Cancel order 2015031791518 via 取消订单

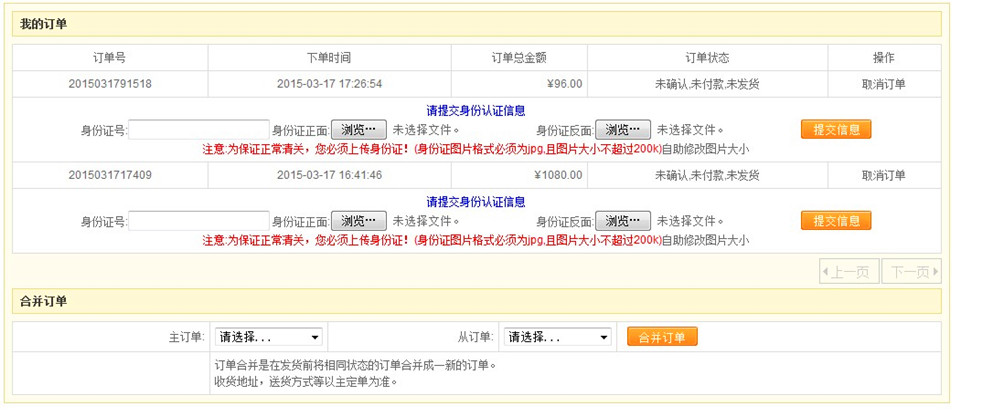[x=883, y=84]
